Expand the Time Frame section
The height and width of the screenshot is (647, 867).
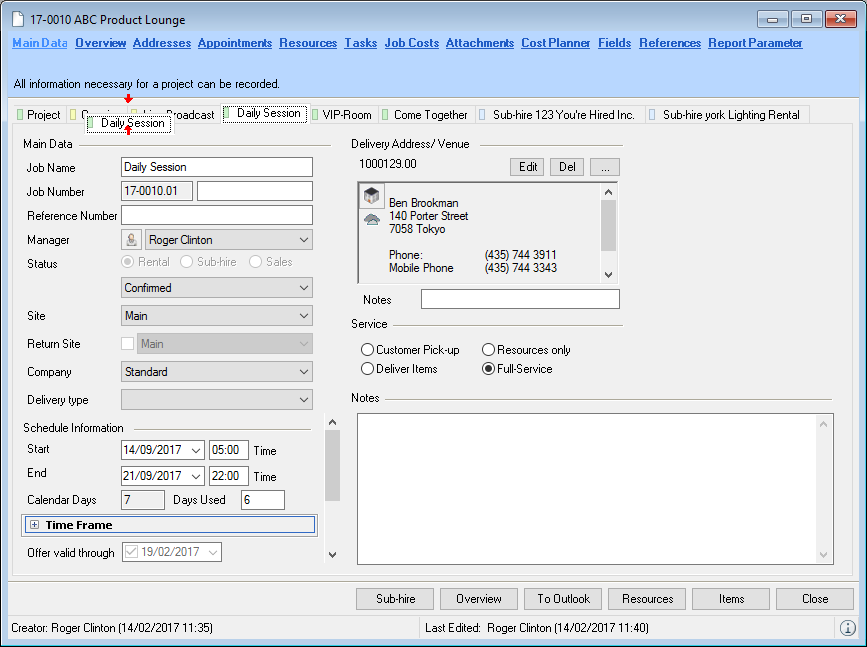[34, 525]
